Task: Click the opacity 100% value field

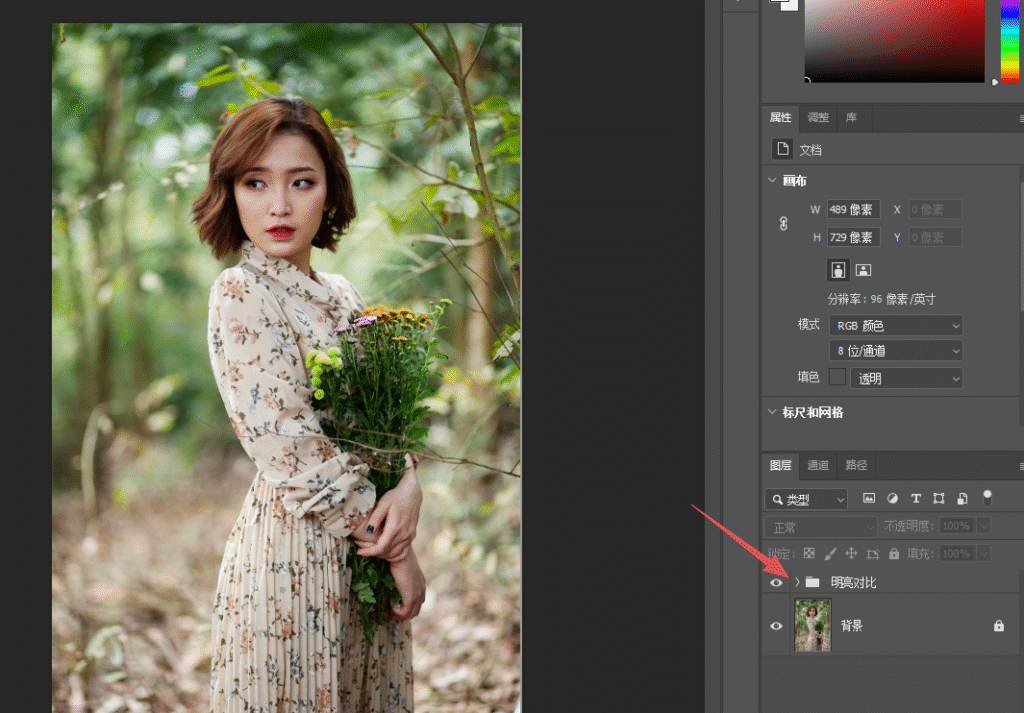Action: [957, 526]
